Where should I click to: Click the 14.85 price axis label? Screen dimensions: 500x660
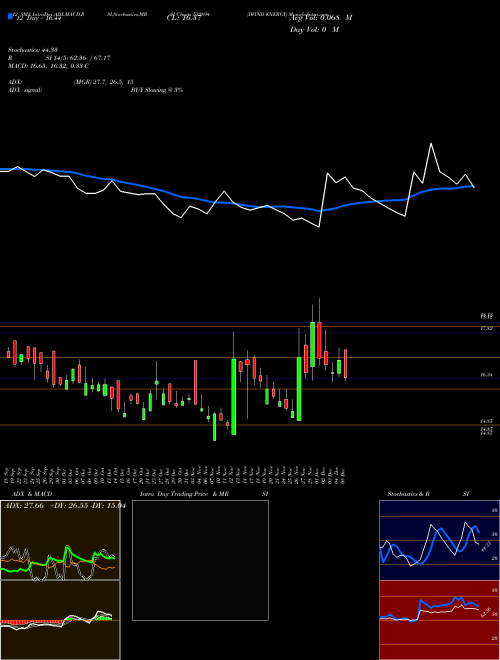tap(487, 421)
